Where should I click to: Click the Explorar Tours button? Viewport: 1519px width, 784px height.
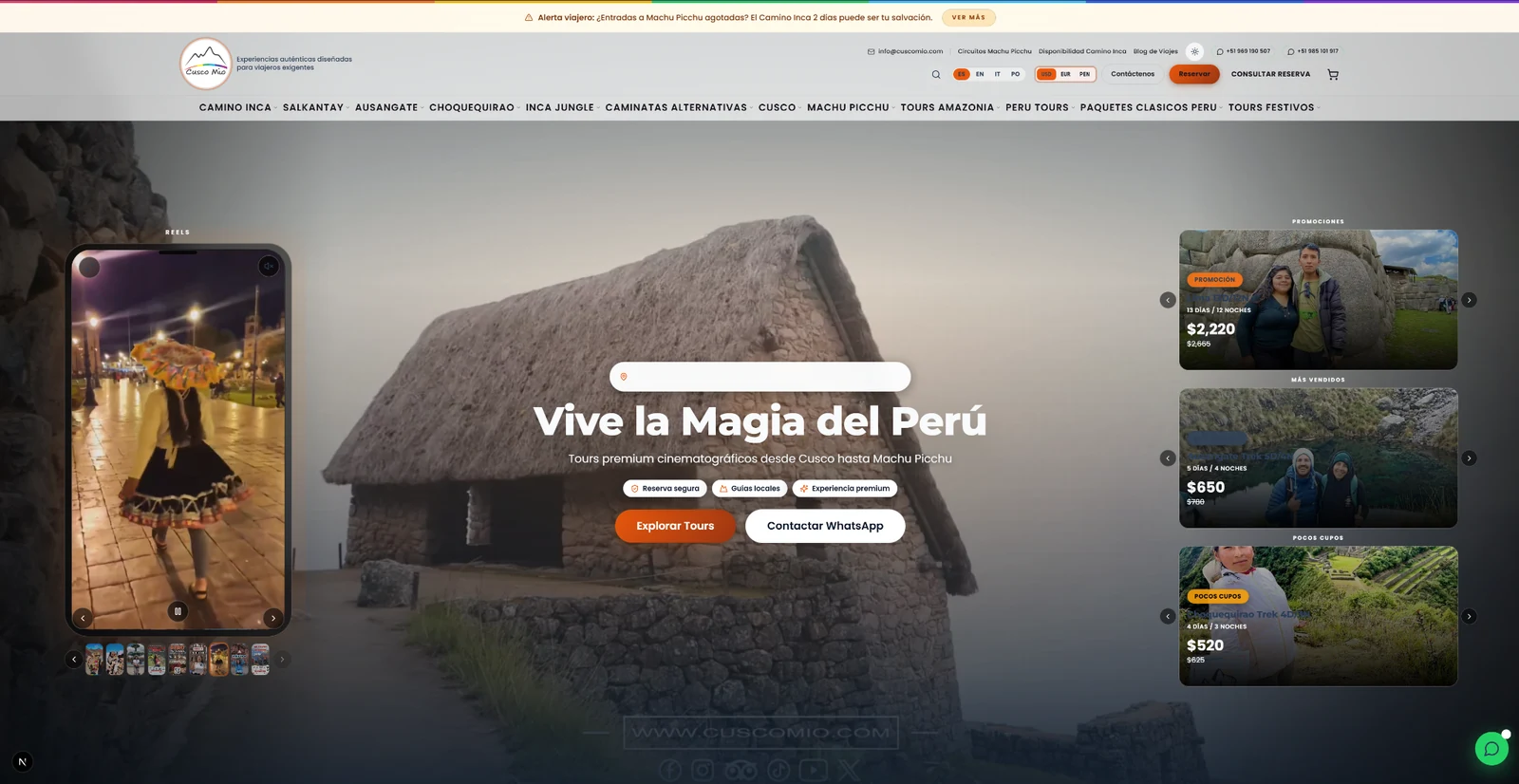675,526
